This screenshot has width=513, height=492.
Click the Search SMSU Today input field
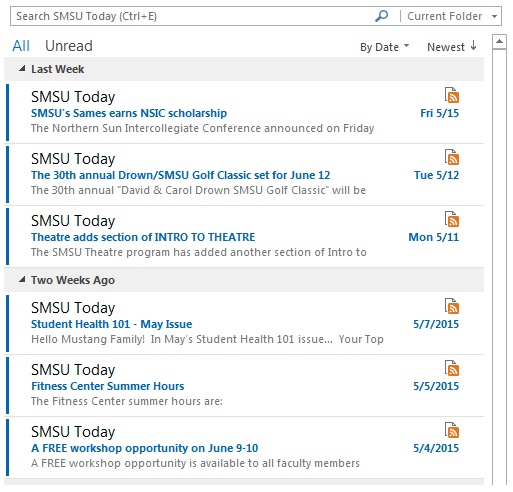[x=193, y=16]
